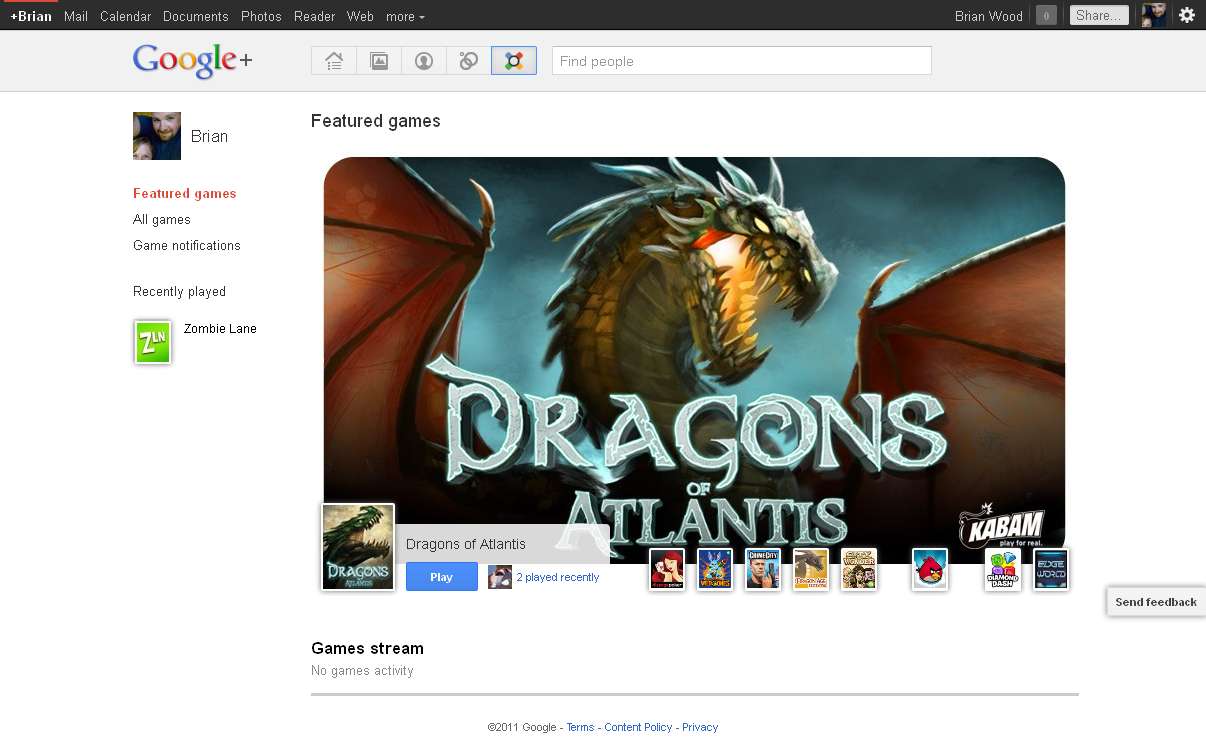Viewport: 1206px width, 738px height.
Task: Select Featured games in sidebar
Action: (185, 193)
